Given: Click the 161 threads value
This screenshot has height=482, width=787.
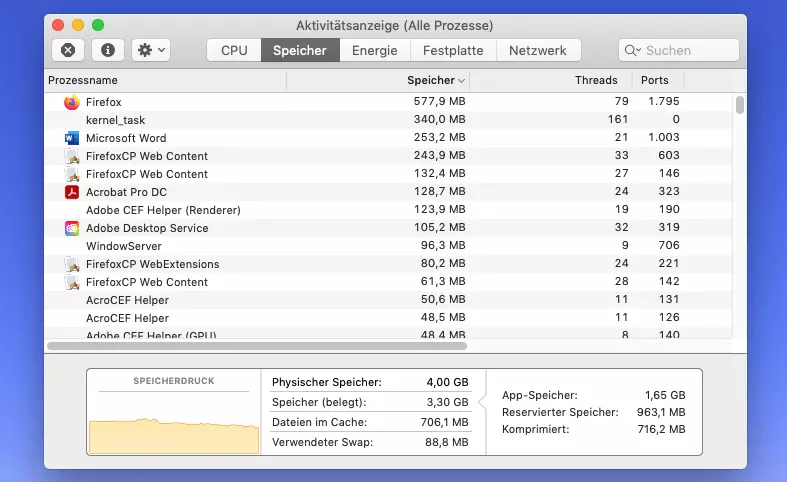Looking at the screenshot, I should coord(618,119).
